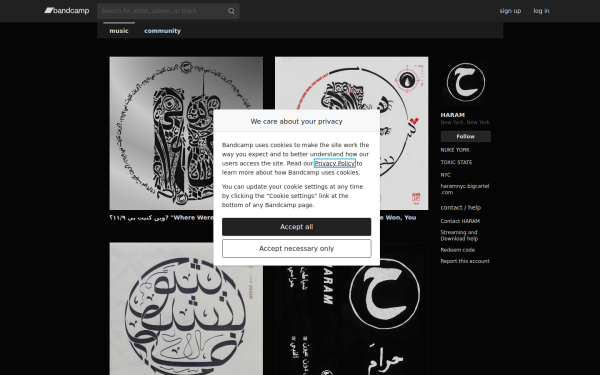Screen dimensions: 600x375
Task: Open the Contact HARAM link
Action: (x=460, y=221)
